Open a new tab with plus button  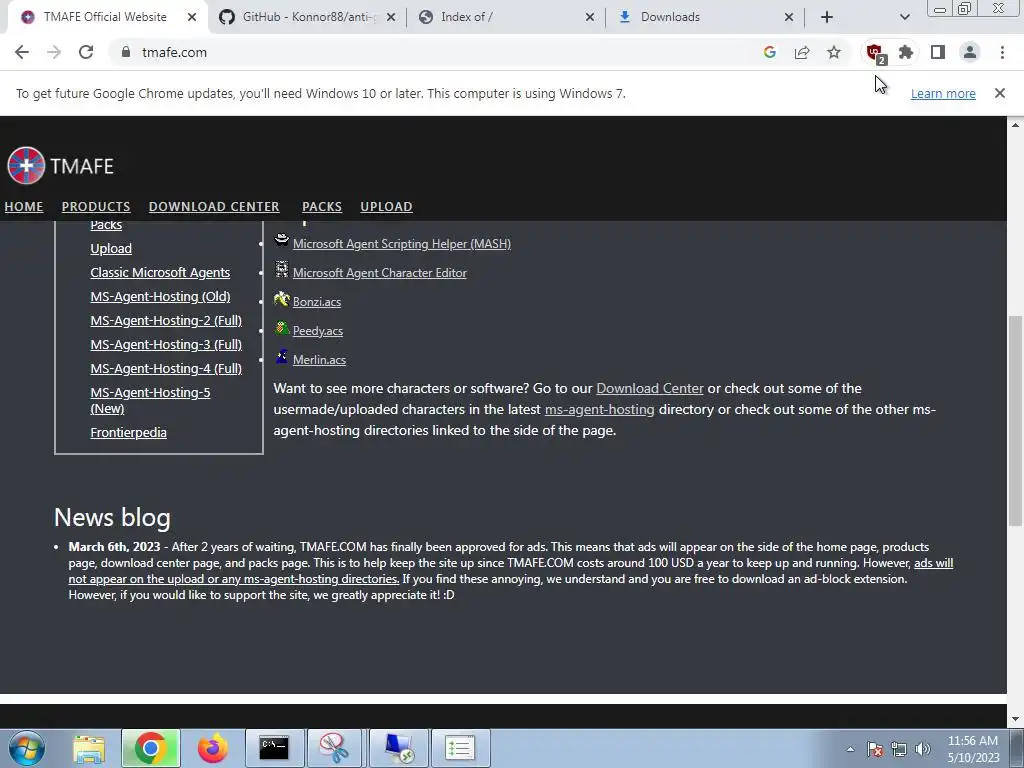point(827,17)
